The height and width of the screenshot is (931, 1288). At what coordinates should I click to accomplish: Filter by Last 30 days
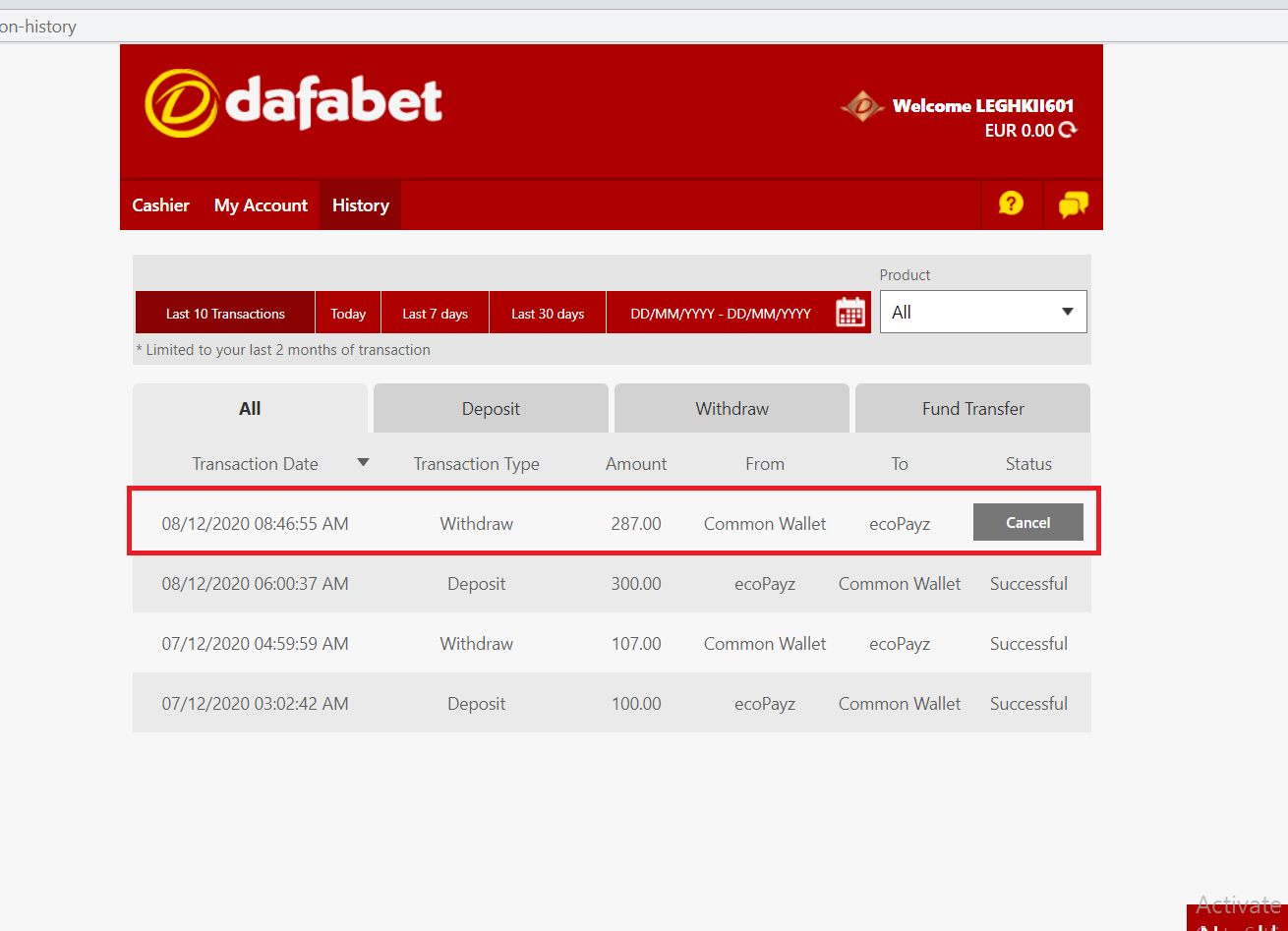click(548, 313)
